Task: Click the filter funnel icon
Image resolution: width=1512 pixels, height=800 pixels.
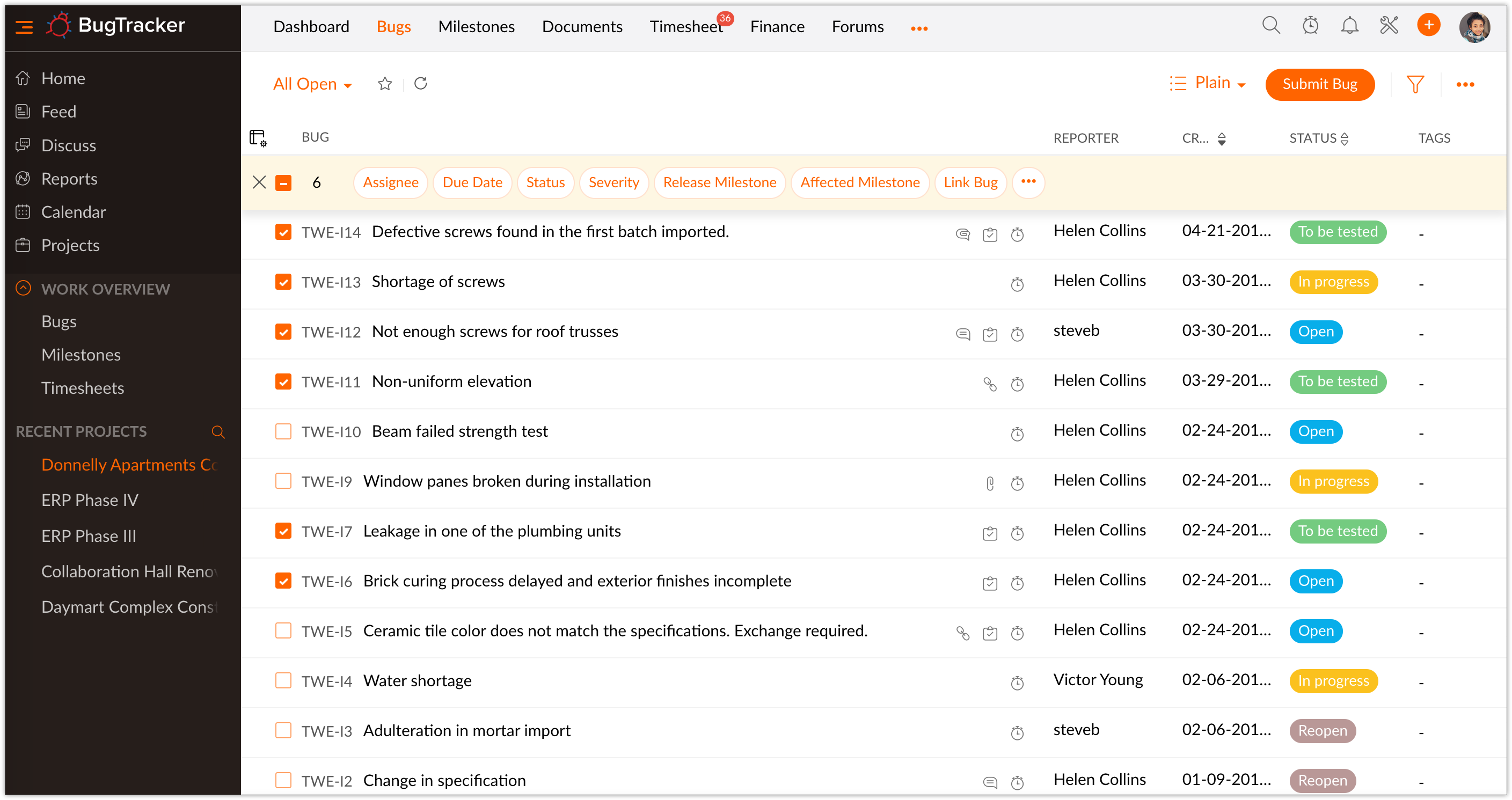Action: pyautogui.click(x=1416, y=84)
